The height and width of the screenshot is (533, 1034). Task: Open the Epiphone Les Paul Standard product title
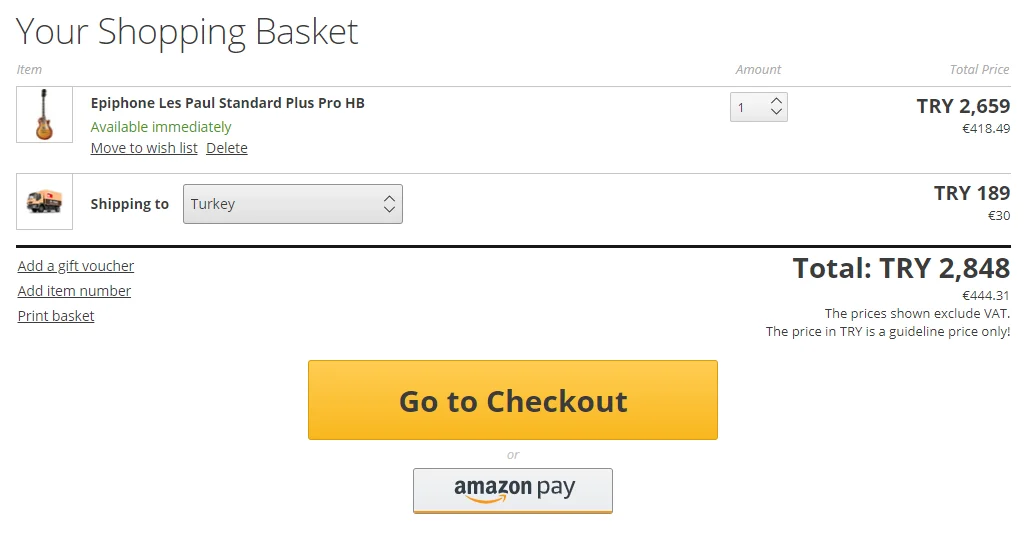pyautogui.click(x=227, y=103)
